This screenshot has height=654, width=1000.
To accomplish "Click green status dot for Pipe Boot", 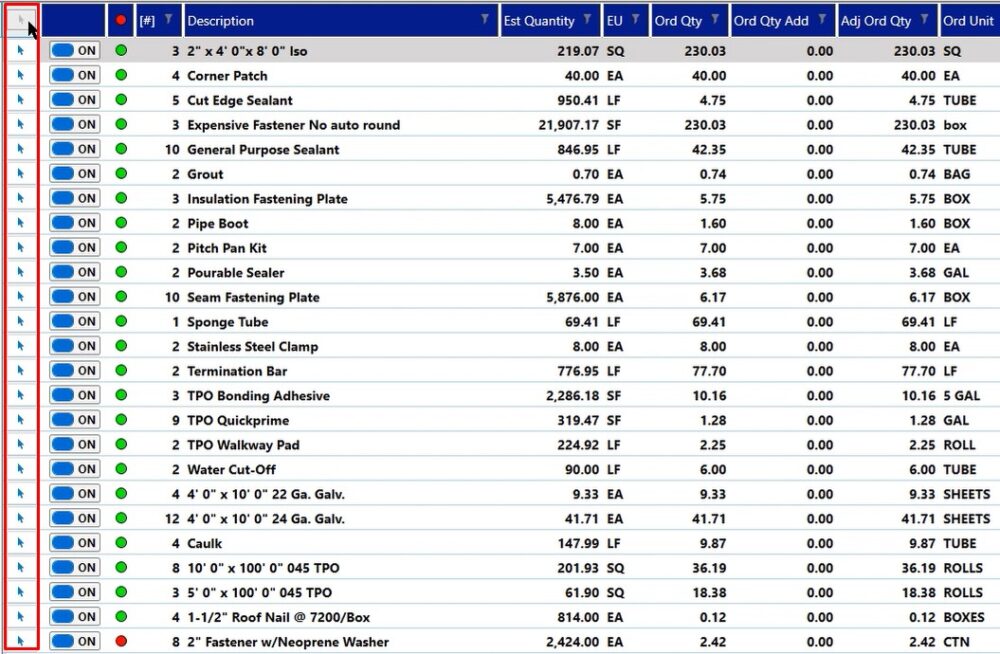I will (121, 223).
